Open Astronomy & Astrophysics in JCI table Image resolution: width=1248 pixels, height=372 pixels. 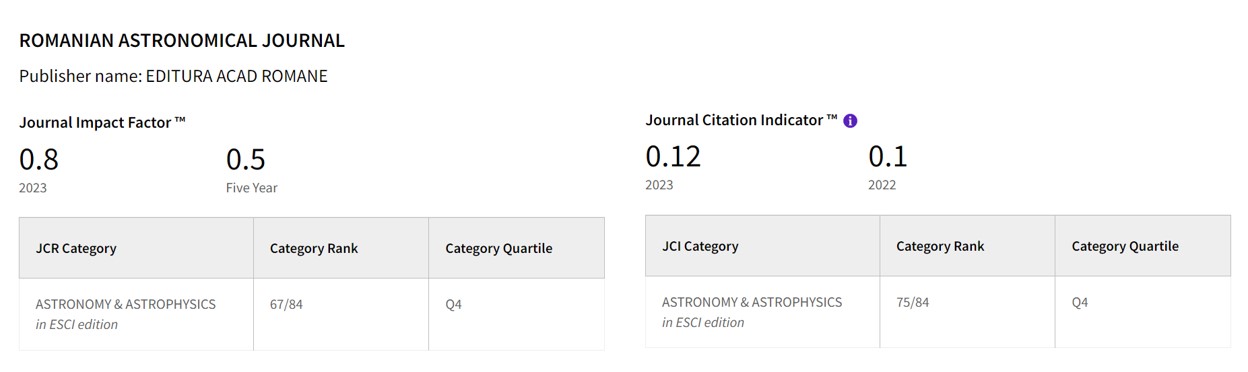(752, 302)
